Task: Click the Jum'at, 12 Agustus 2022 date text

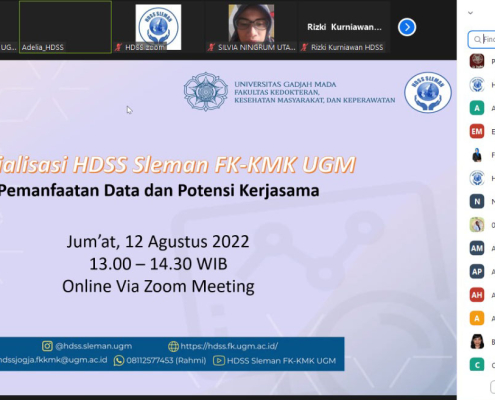Action: [x=158, y=241]
